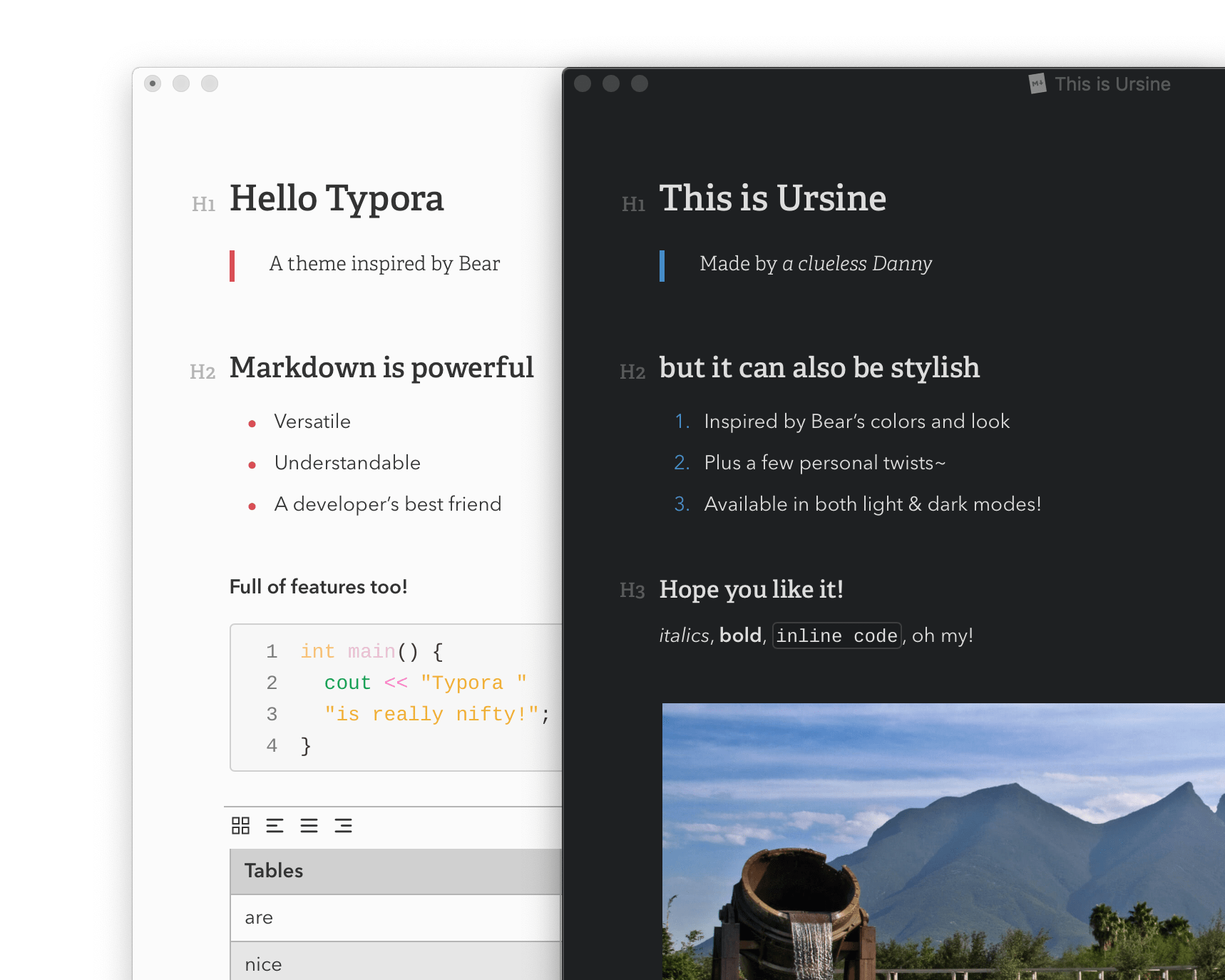Align table column right

tap(344, 826)
